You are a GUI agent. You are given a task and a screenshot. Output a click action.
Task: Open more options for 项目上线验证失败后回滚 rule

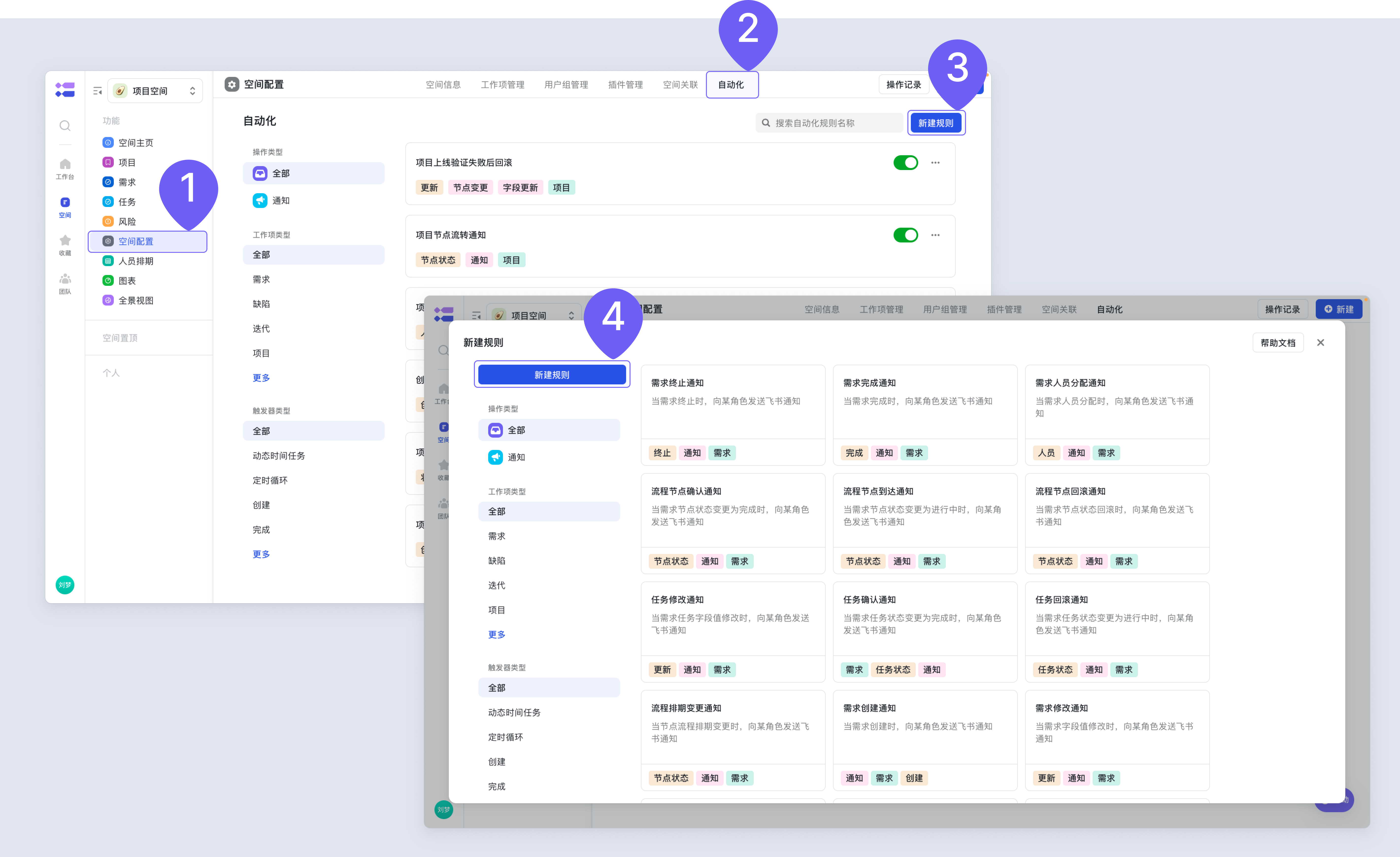pyautogui.click(x=935, y=163)
